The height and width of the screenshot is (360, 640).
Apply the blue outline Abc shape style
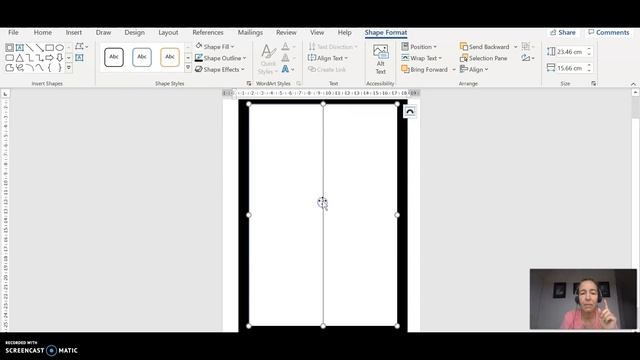point(142,57)
